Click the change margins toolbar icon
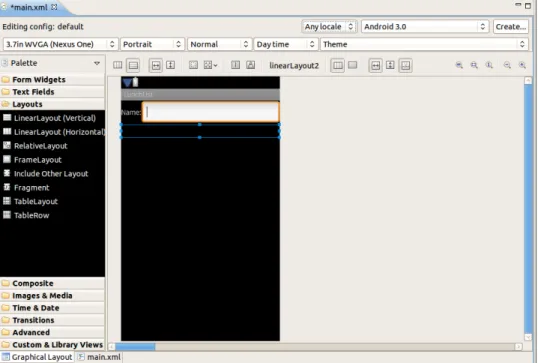The image size is (538, 363). coord(193,65)
